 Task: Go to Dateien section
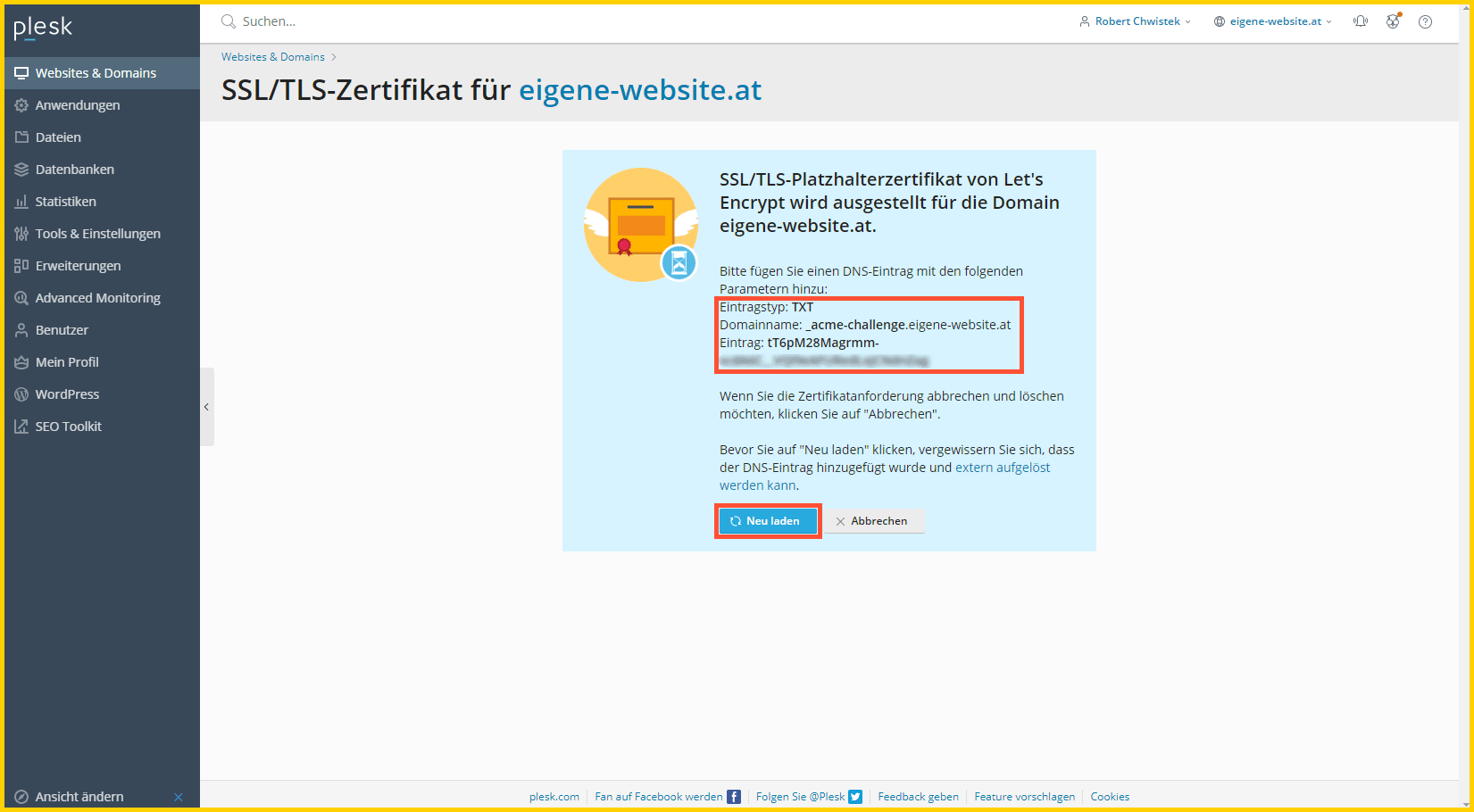[x=102, y=137]
